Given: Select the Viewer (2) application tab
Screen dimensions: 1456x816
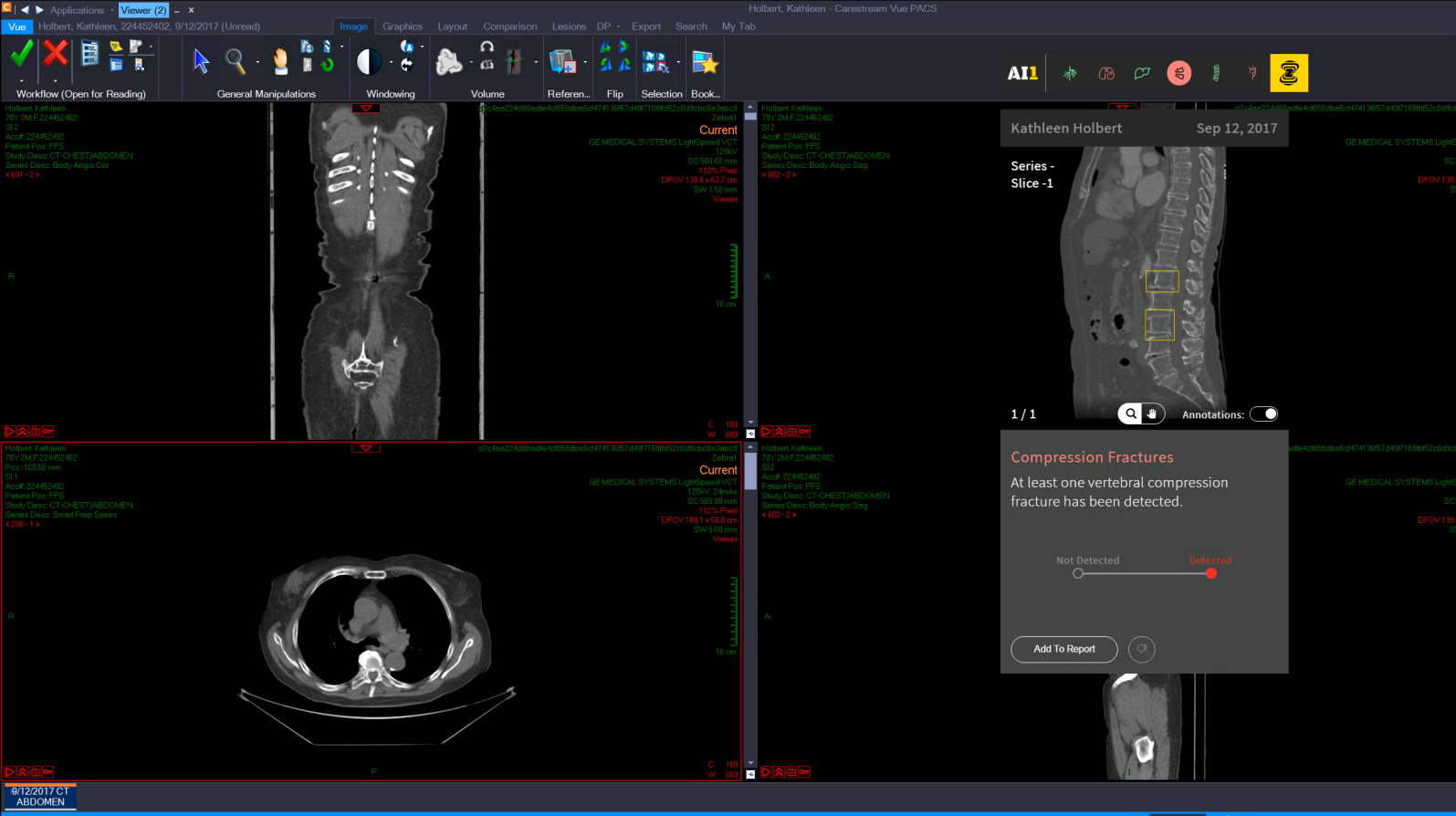Looking at the screenshot, I should pos(143,11).
